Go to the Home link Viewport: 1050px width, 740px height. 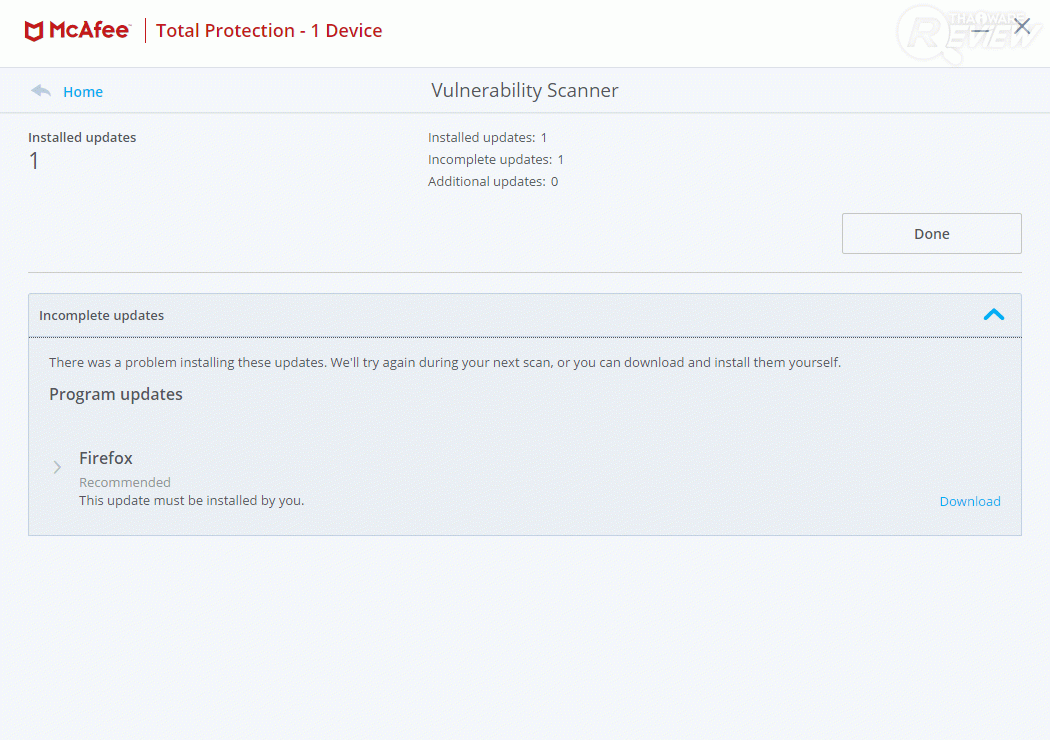(x=83, y=92)
